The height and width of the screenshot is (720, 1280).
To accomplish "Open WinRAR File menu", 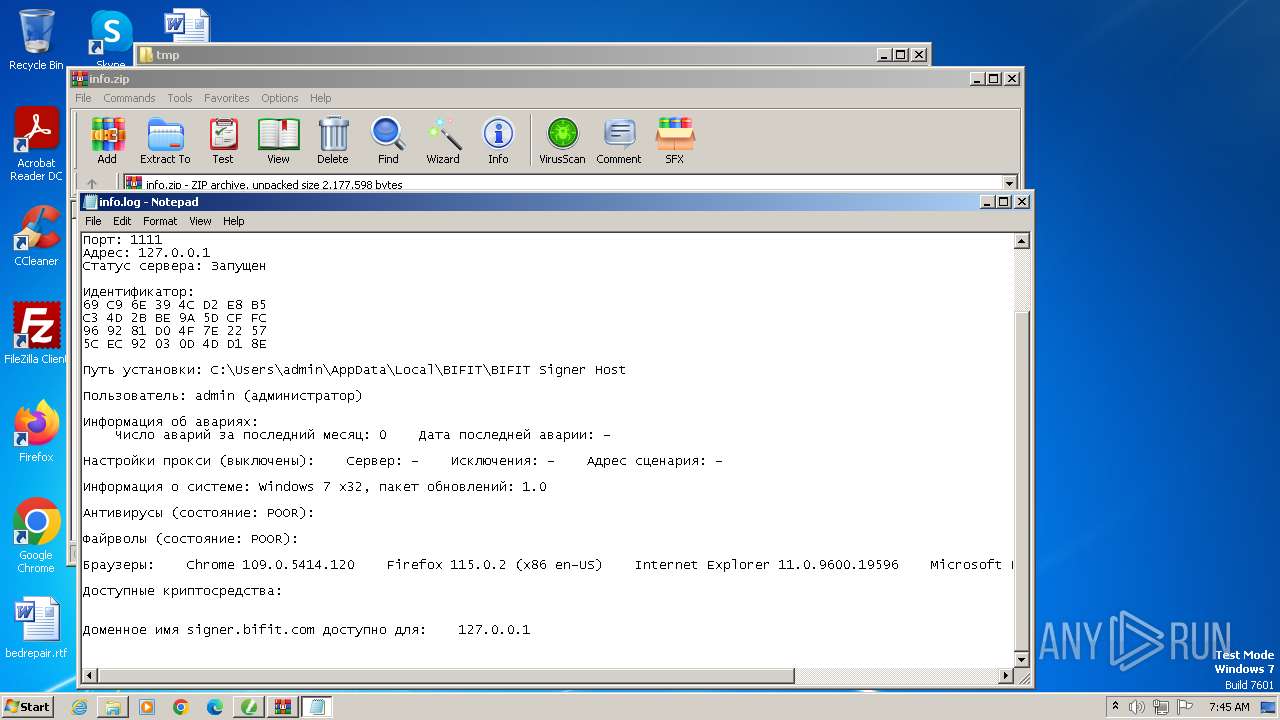I will (84, 98).
